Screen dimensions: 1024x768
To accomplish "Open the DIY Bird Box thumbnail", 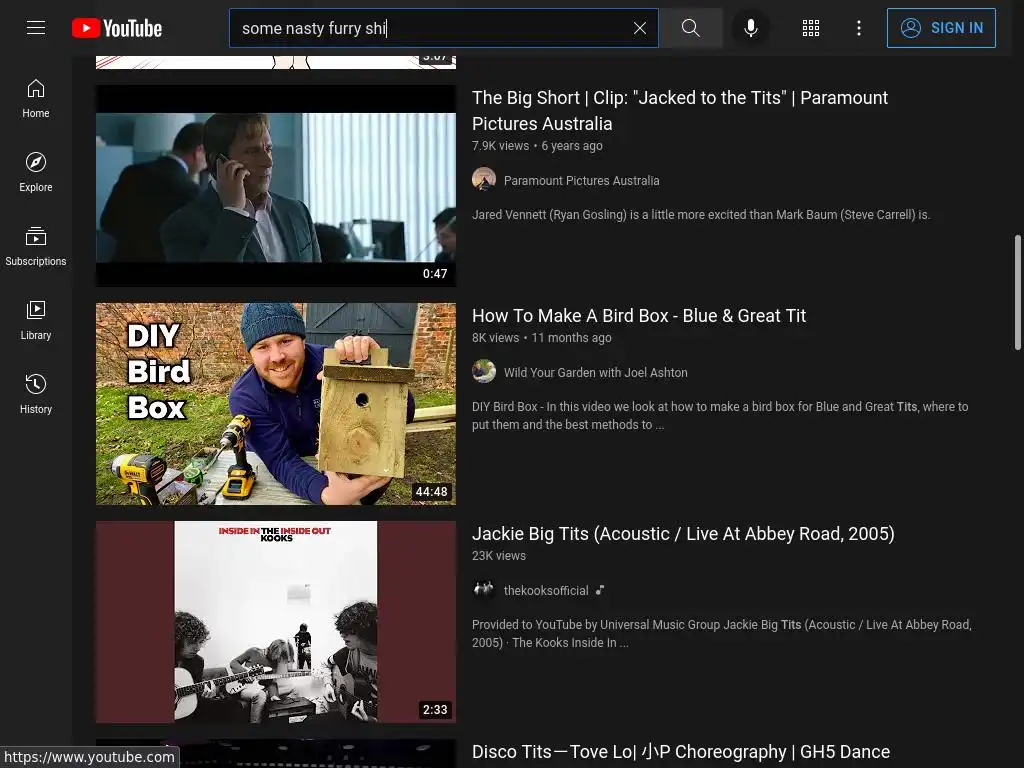I will click(276, 404).
